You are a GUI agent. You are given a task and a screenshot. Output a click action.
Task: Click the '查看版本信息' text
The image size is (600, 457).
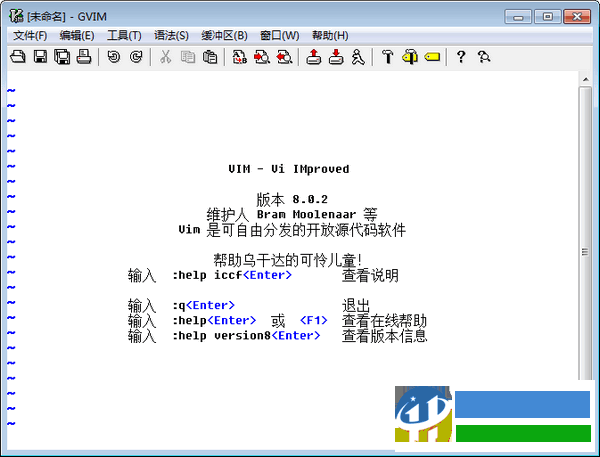click(x=384, y=336)
